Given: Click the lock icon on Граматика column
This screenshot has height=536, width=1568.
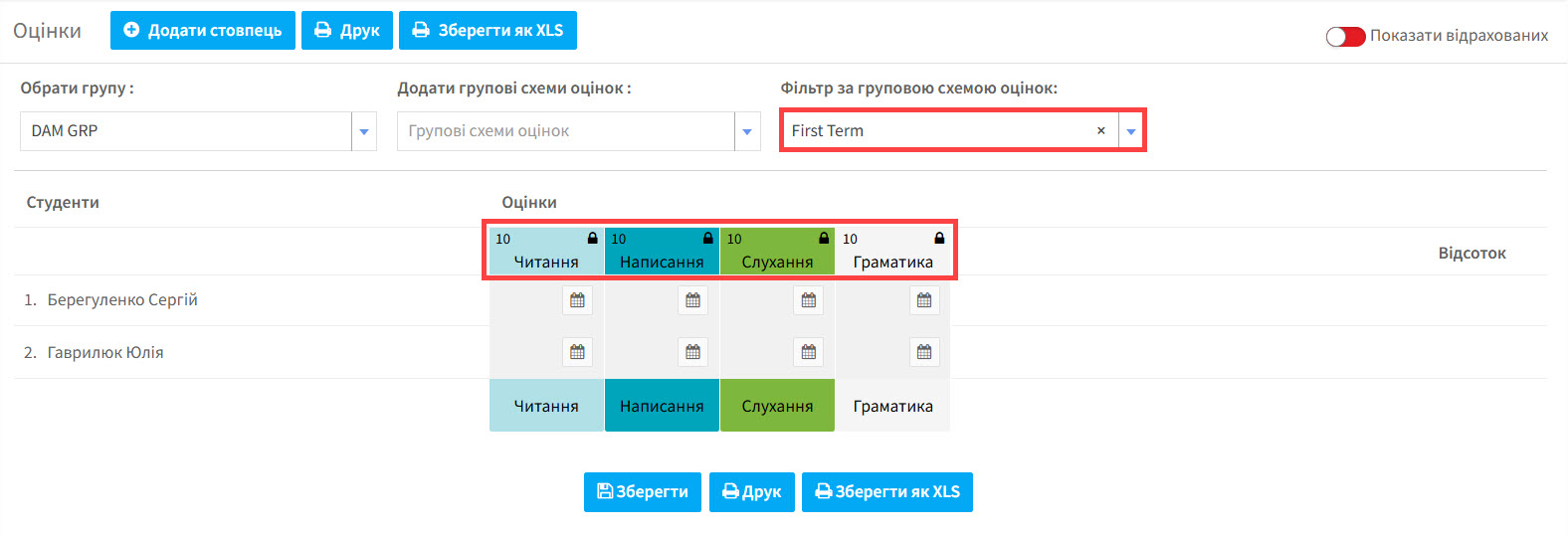Looking at the screenshot, I should click(939, 239).
